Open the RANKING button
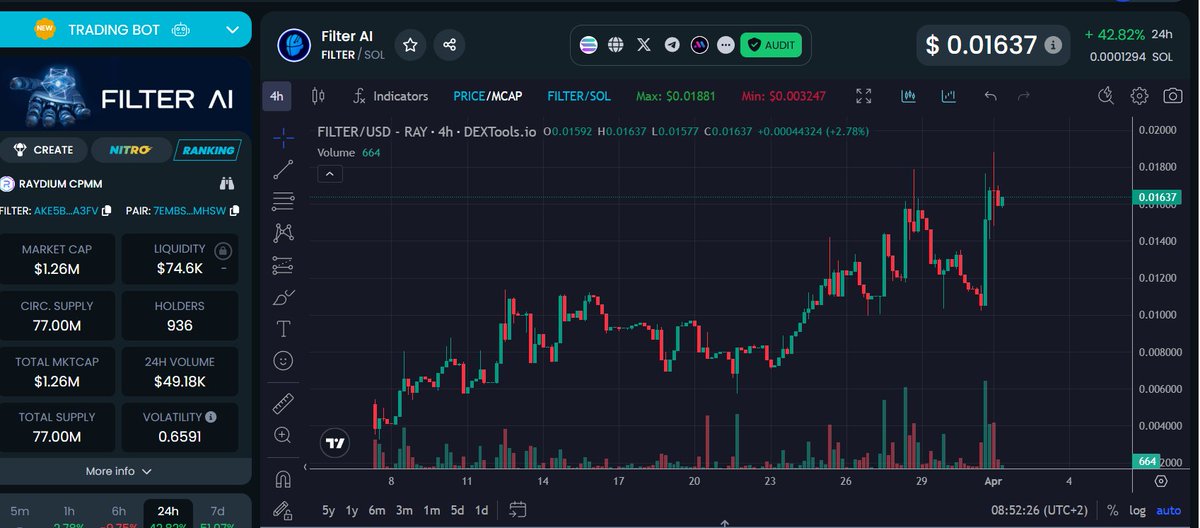This screenshot has width=1200, height=528. [x=209, y=150]
